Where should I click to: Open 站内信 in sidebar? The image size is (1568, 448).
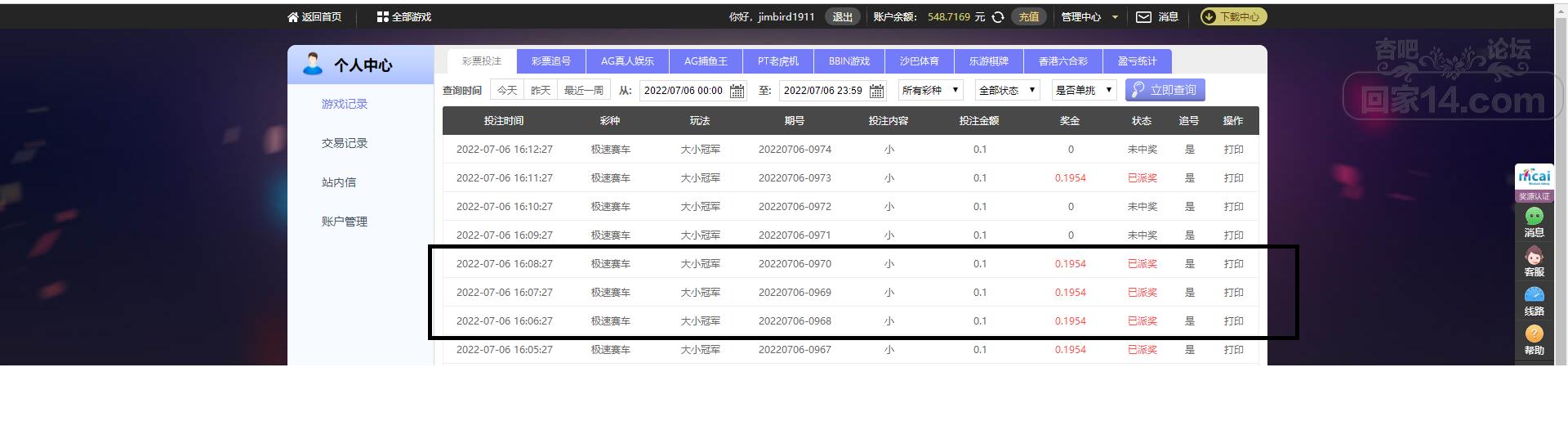[339, 182]
